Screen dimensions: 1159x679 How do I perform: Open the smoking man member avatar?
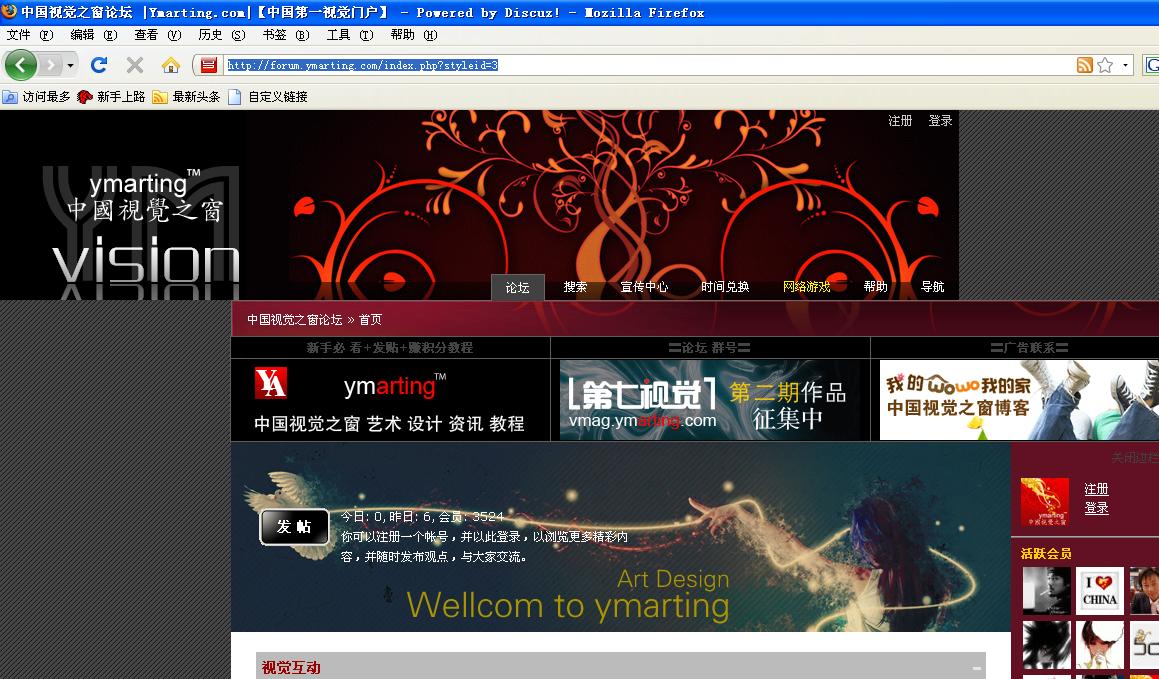1046,590
